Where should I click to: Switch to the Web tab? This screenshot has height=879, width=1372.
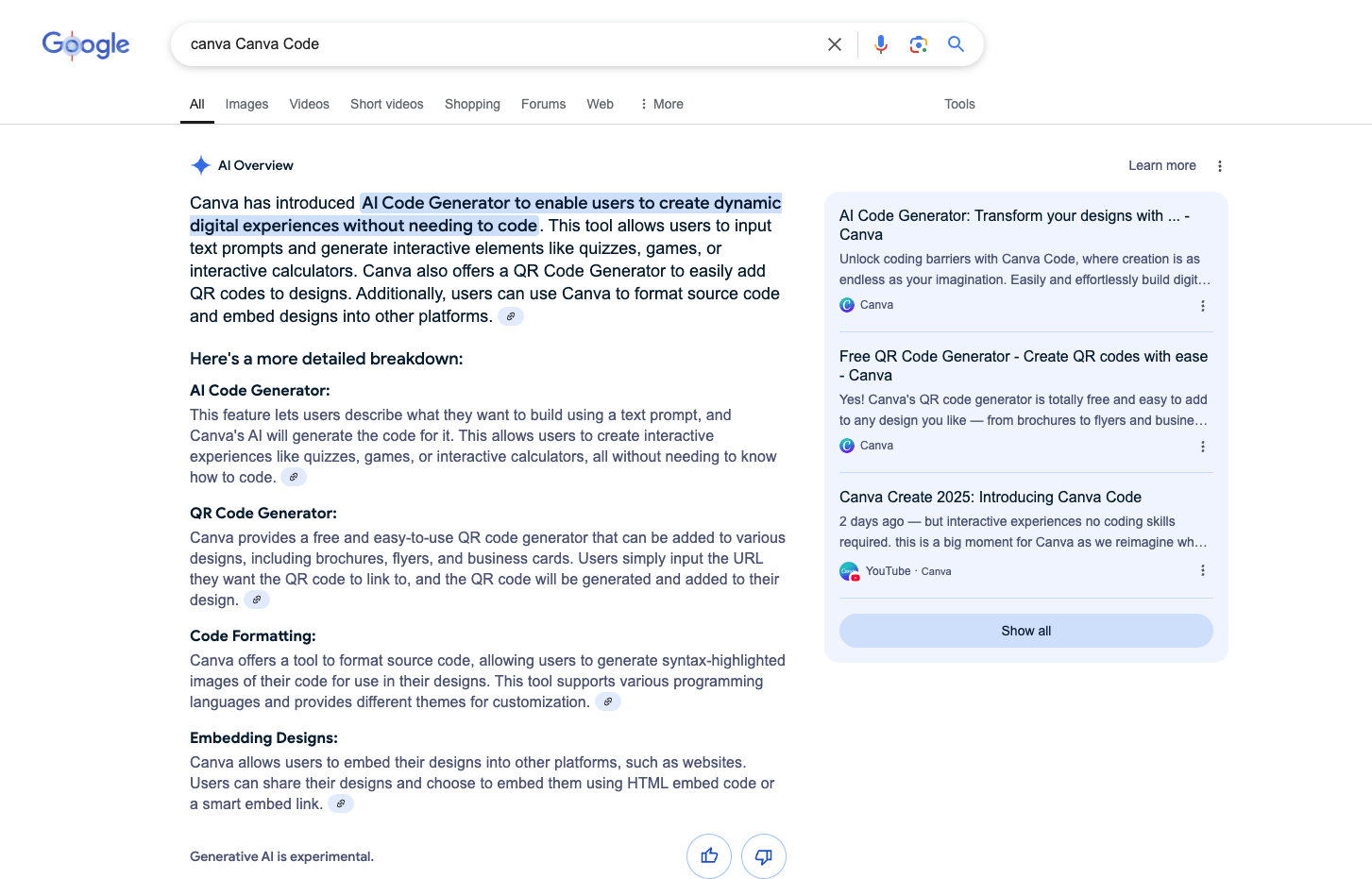pos(601,104)
